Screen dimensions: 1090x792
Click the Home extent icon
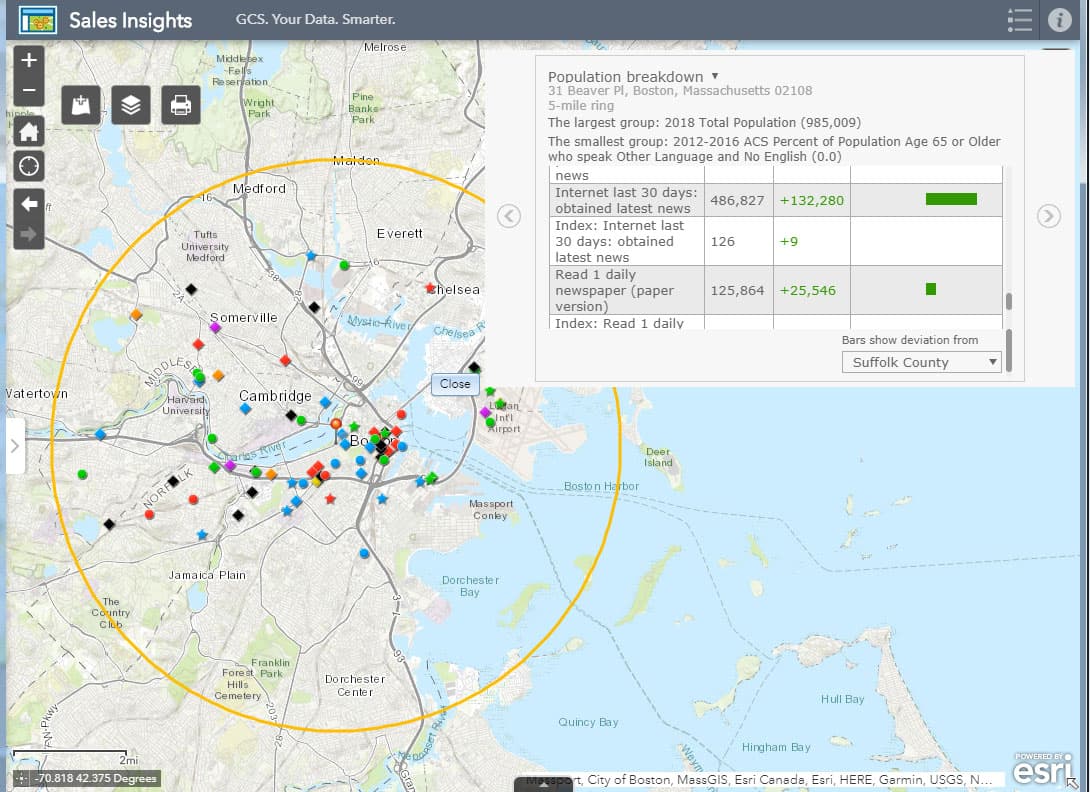click(x=27, y=131)
